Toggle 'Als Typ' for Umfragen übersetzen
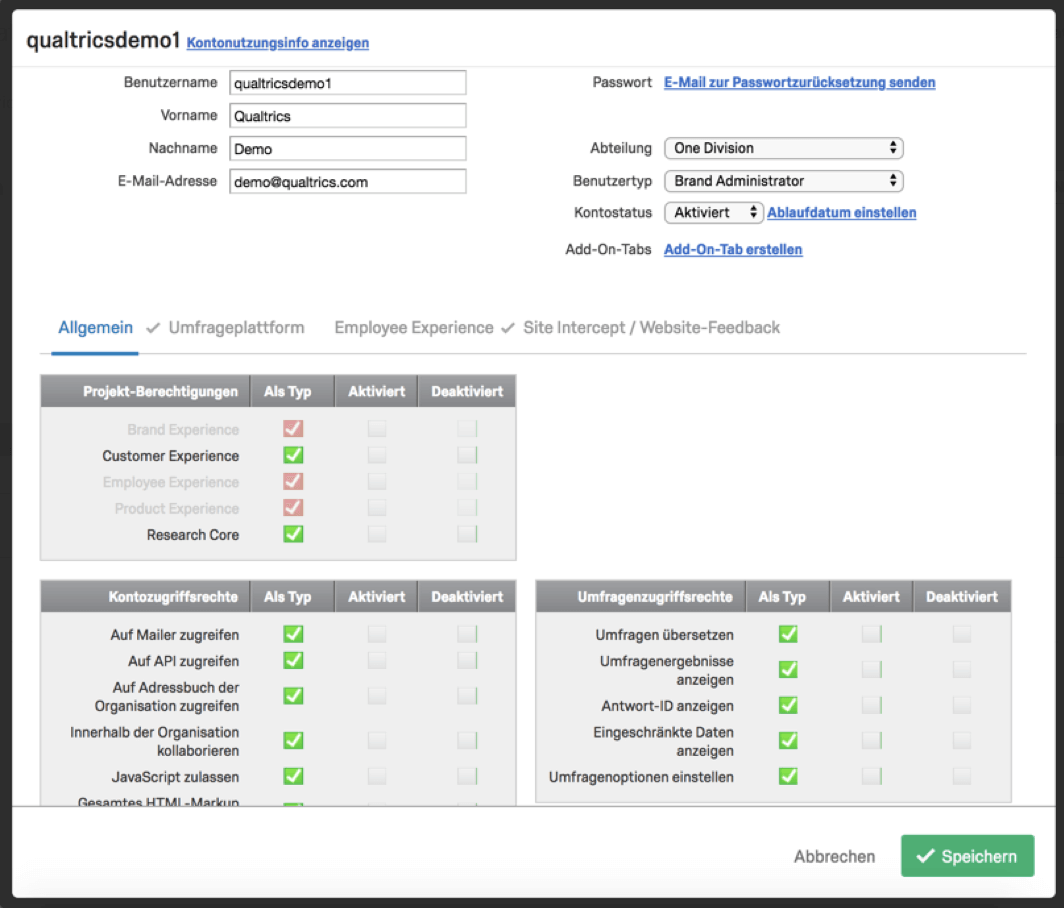This screenshot has width=1064, height=908. (x=788, y=635)
